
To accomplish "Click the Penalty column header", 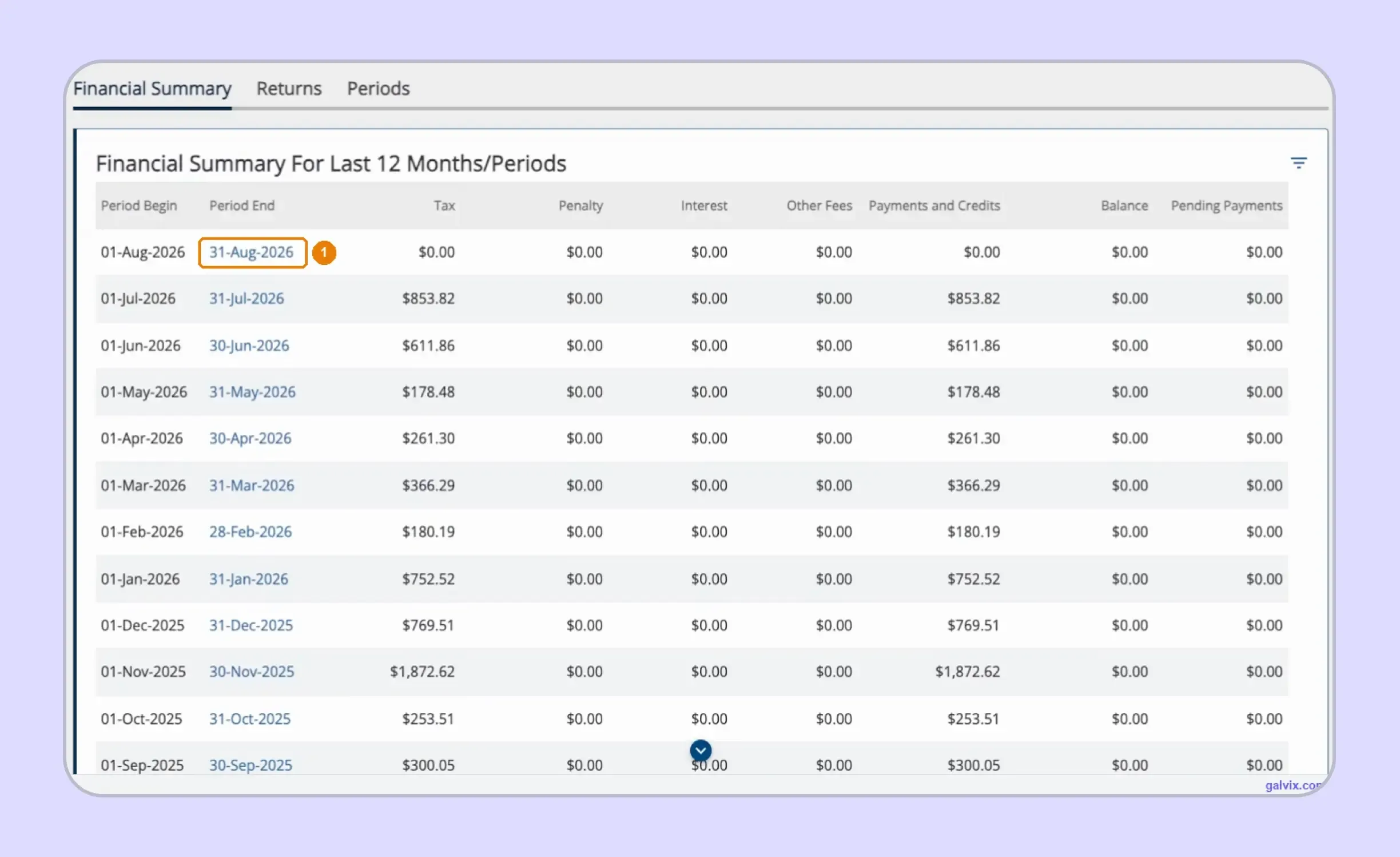I will pos(580,205).
